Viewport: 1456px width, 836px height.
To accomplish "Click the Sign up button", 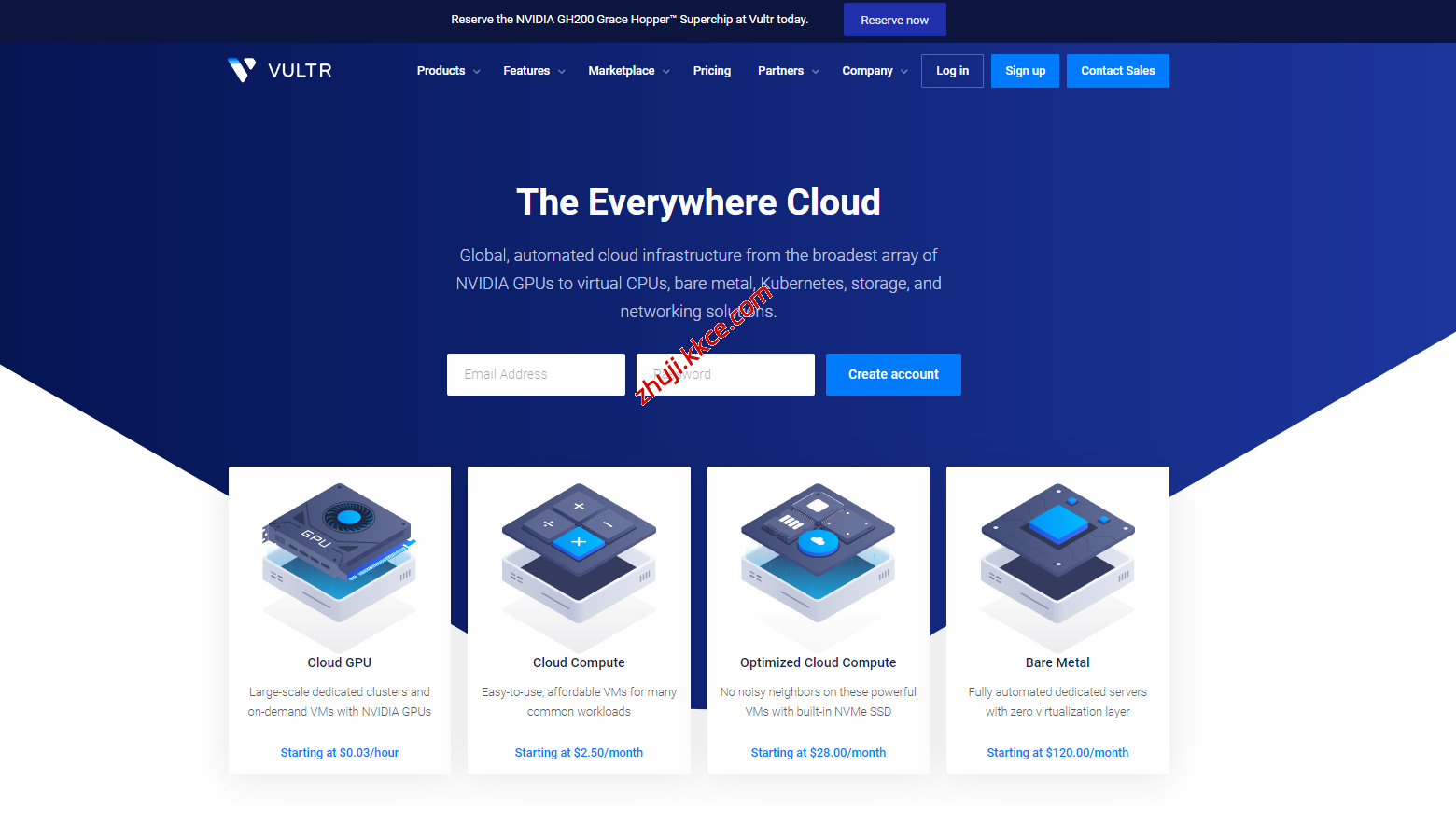I will (1025, 70).
